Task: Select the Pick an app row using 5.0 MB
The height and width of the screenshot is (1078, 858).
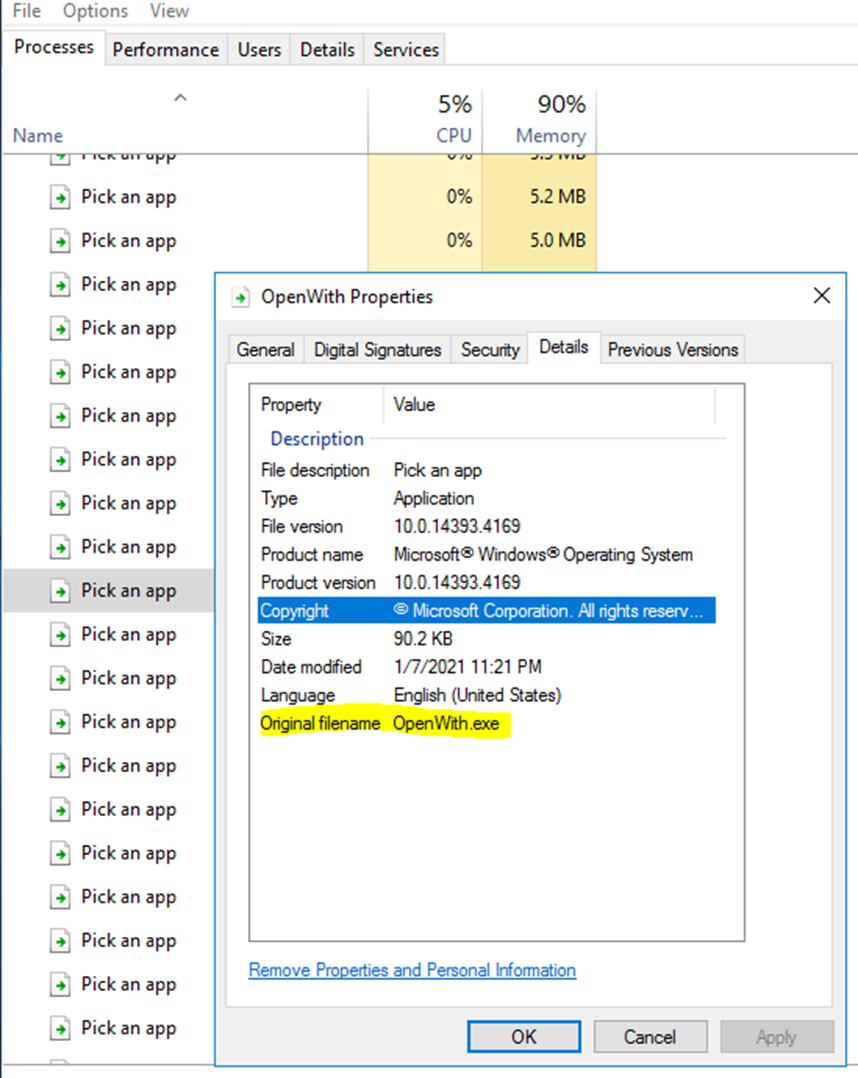Action: click(x=300, y=241)
